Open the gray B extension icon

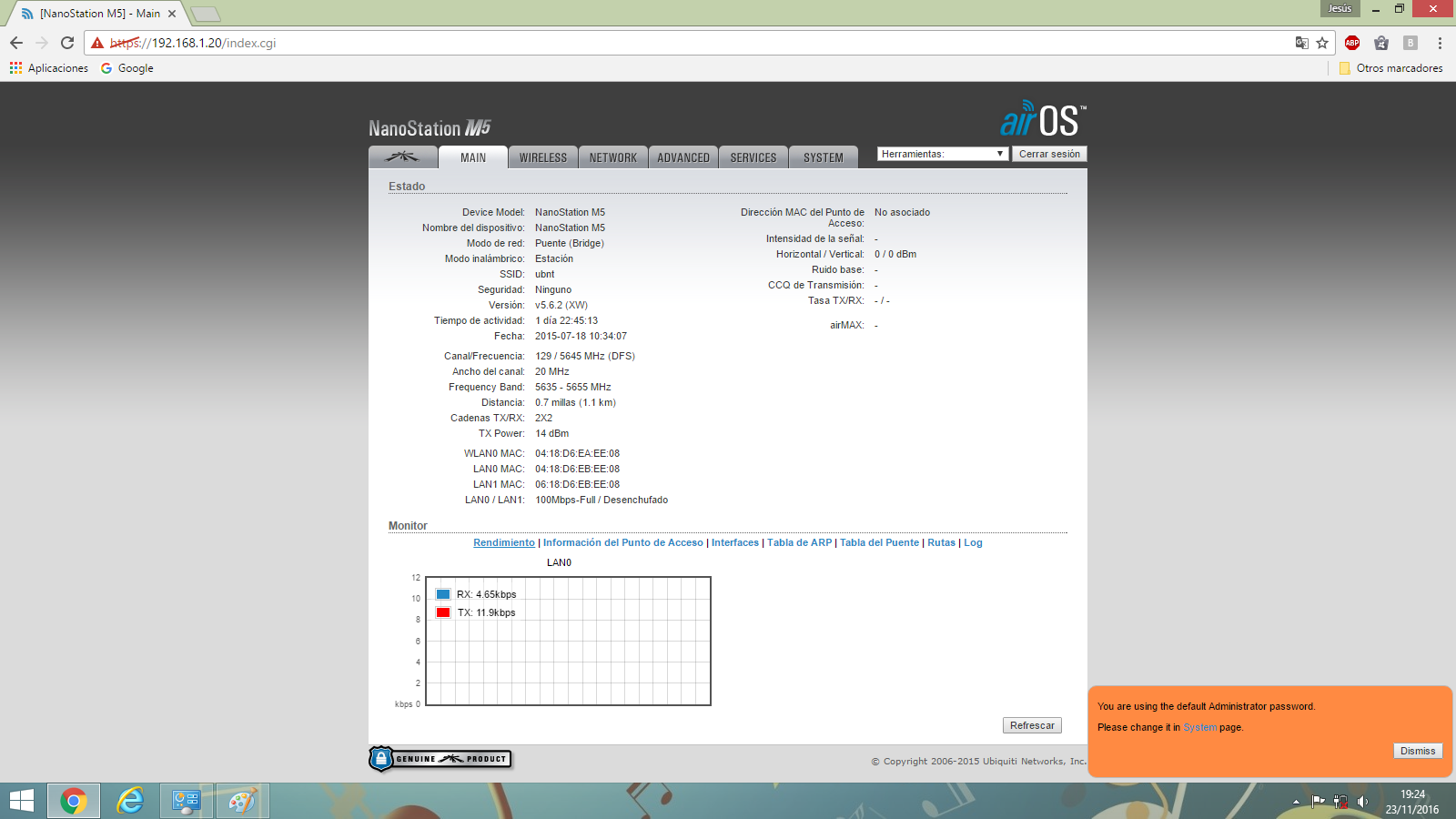pyautogui.click(x=1410, y=43)
